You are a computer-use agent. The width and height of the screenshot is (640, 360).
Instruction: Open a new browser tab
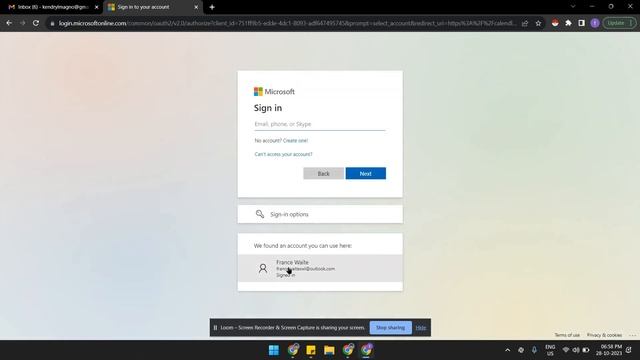(212, 7)
